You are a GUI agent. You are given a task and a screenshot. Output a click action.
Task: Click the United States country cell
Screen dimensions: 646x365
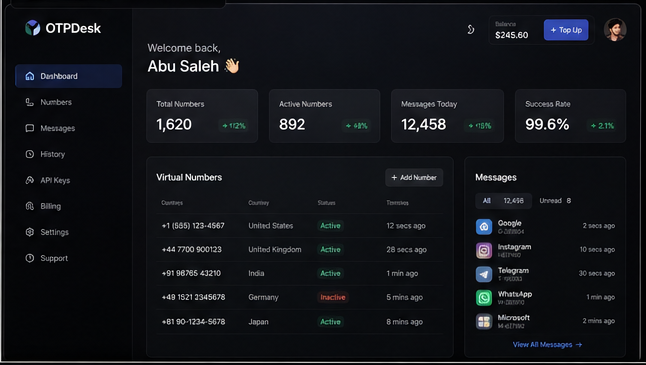click(271, 226)
